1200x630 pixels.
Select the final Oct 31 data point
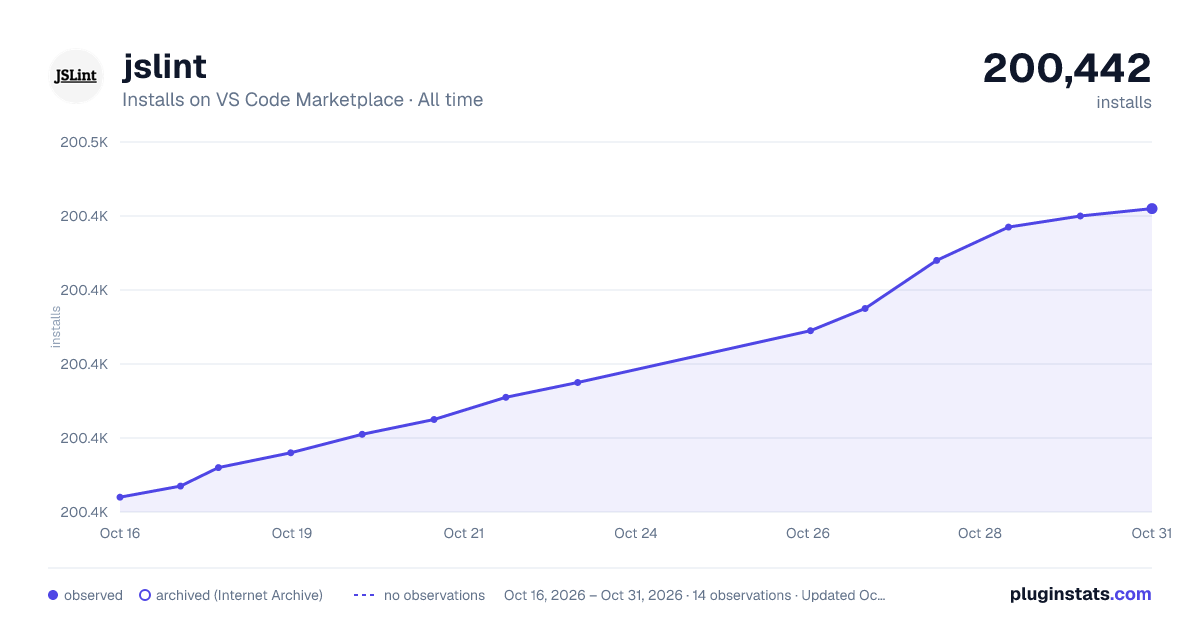tap(1152, 208)
